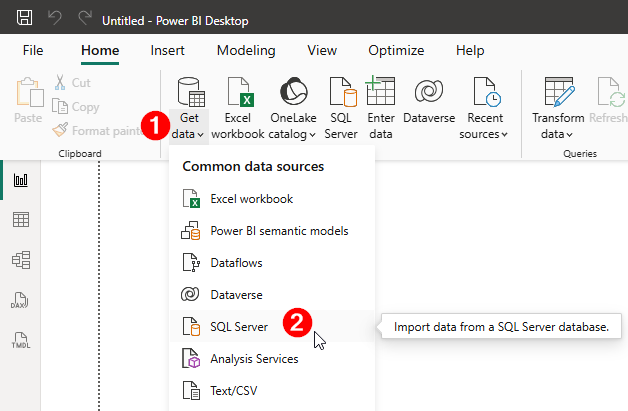Open Table view from left sidebar
Screen dimensions: 628x411
pyautogui.click(x=21, y=220)
